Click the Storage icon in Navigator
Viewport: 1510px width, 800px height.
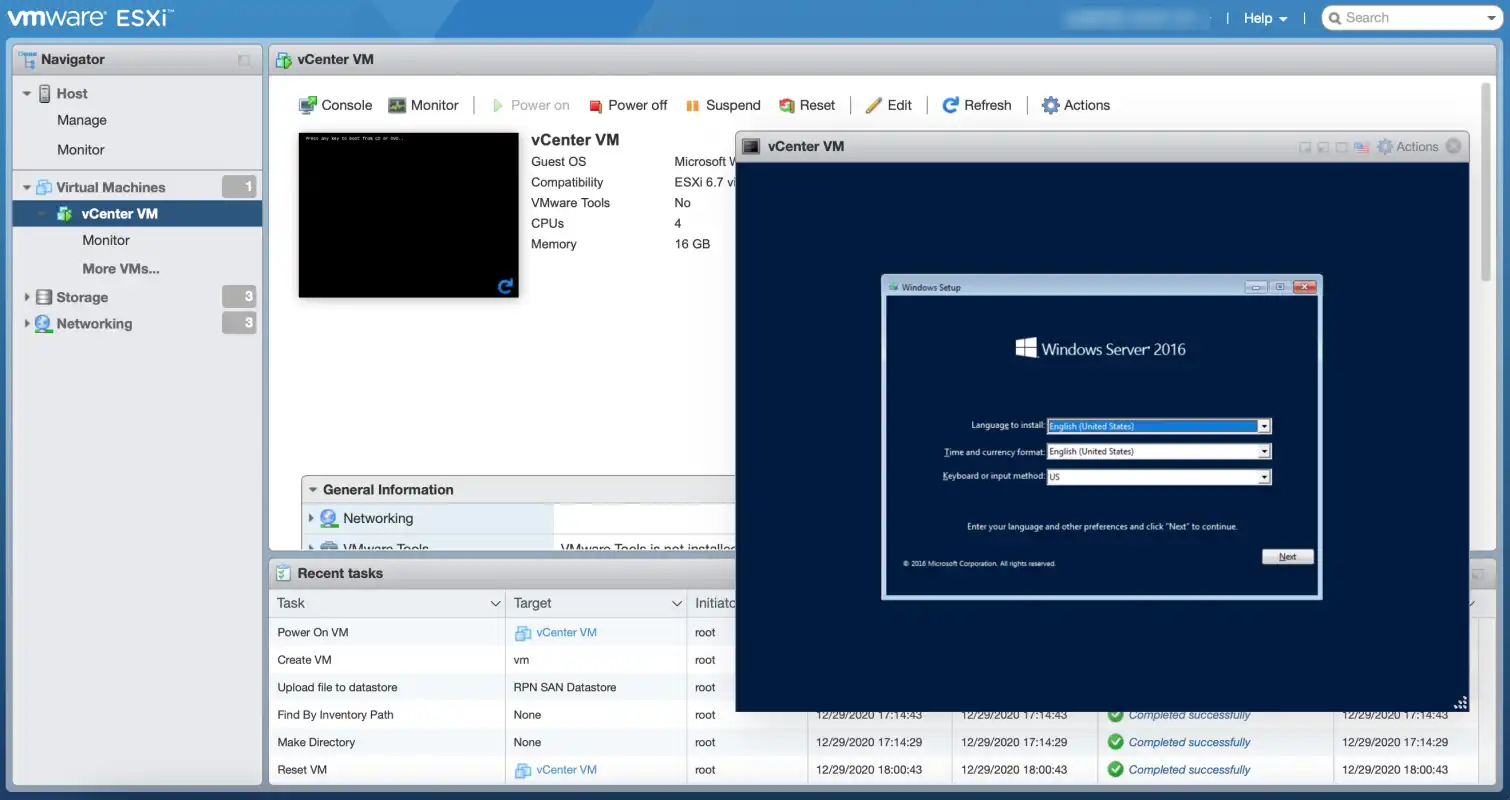tap(43, 297)
